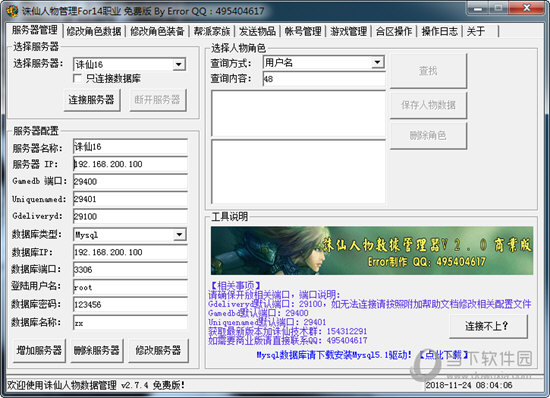Screen dimensions: 550x398
Task: Click the 删除角色 button
Action: [428, 135]
